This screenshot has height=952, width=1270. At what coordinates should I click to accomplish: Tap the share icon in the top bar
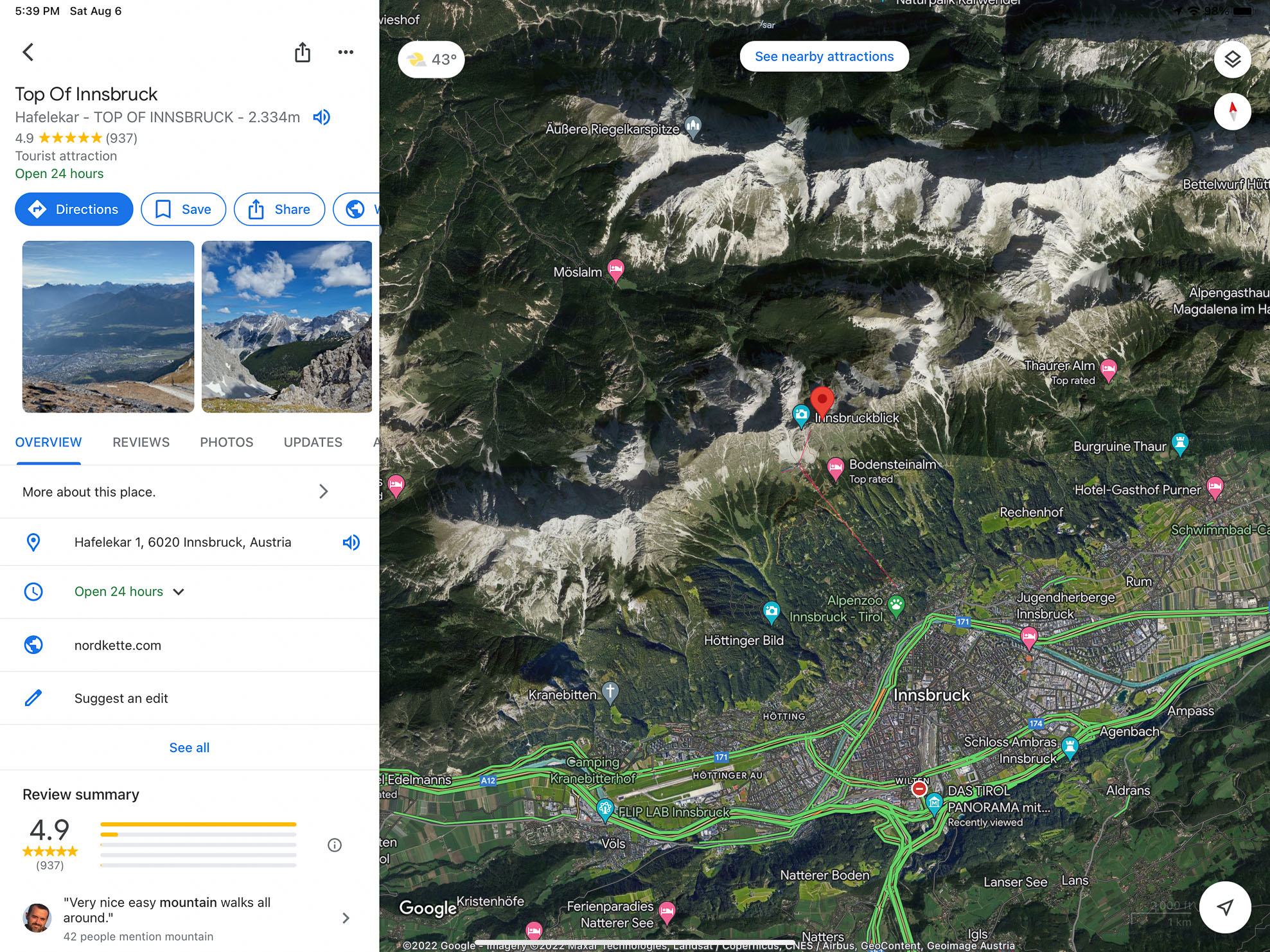[303, 52]
